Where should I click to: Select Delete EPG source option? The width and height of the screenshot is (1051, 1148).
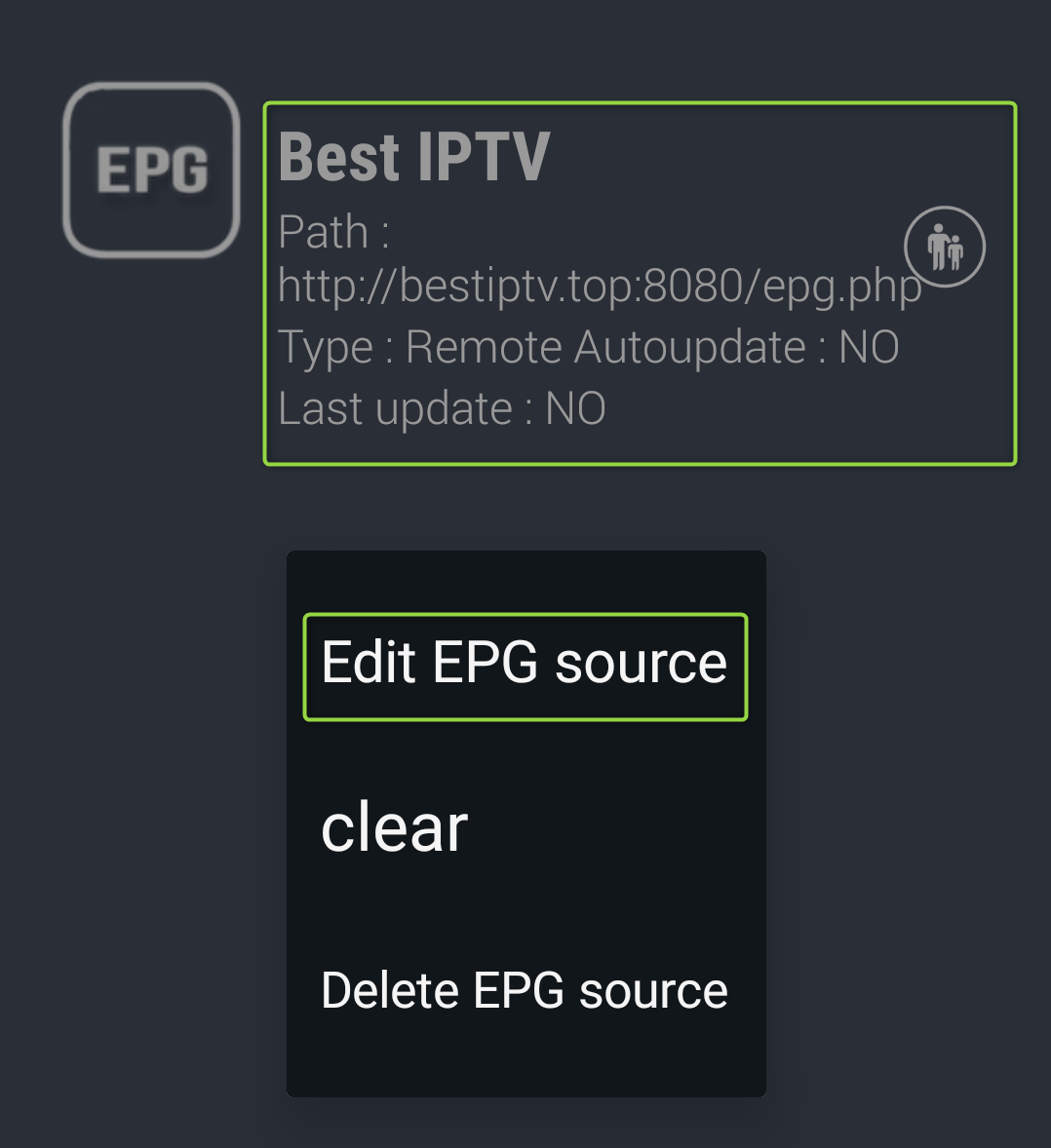(525, 990)
